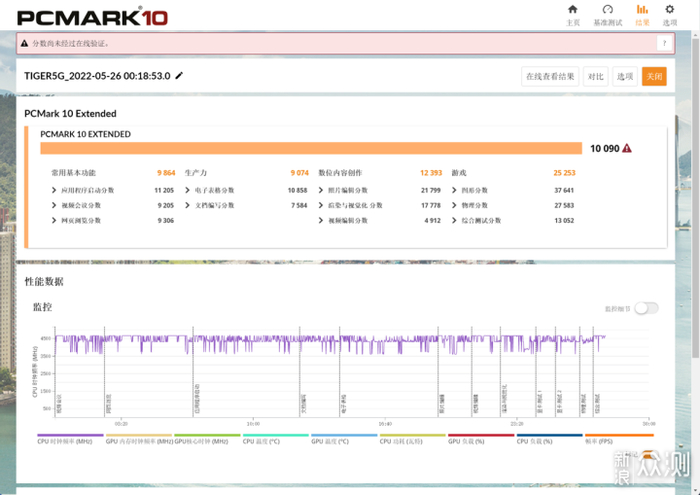The width and height of the screenshot is (700, 495).
Task: Expand 电子表格分数 row
Action: 188,190
